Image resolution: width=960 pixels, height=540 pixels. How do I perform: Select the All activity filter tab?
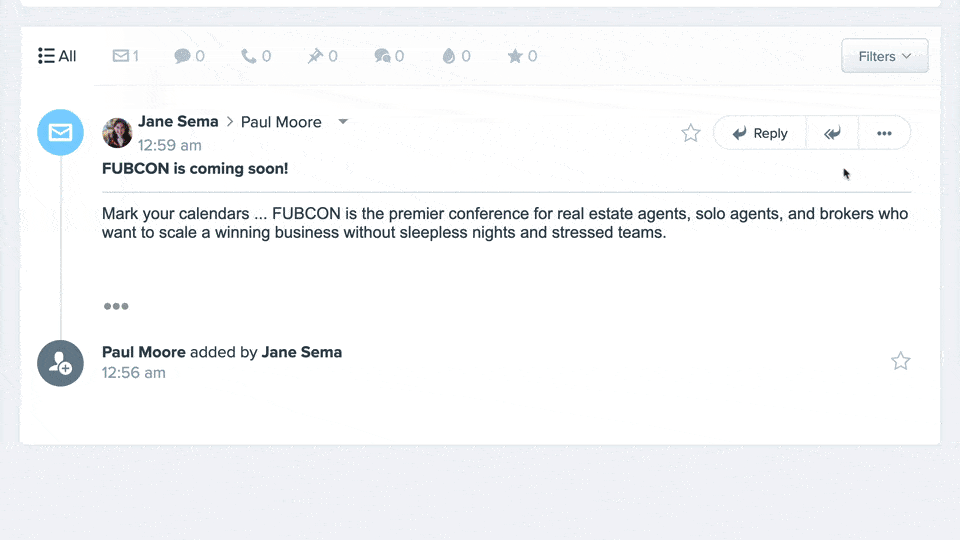click(57, 56)
